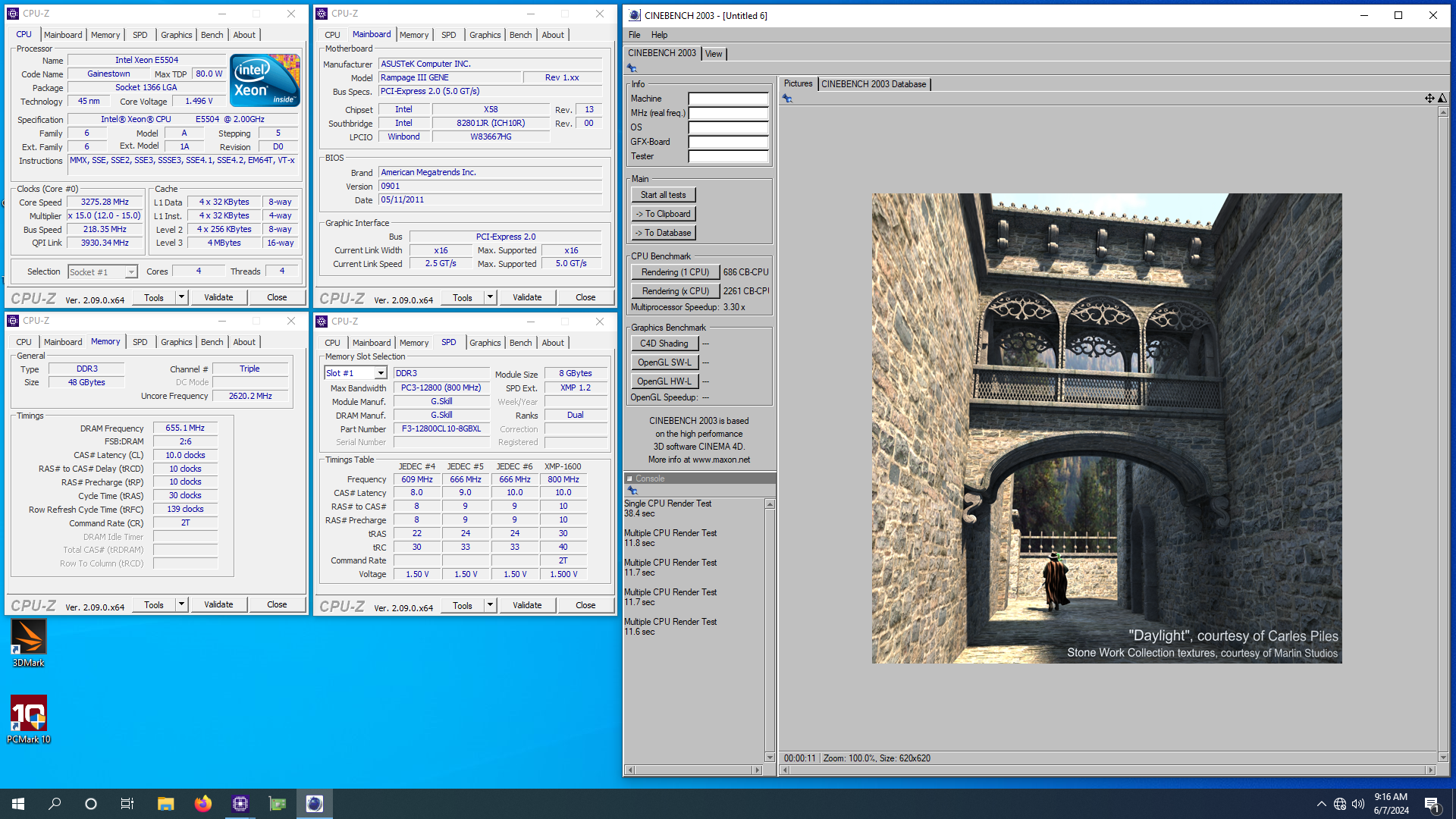This screenshot has width=1456, height=819.
Task: Expand Tools arrow in CPU-Z SPD-tab window
Action: point(491,605)
